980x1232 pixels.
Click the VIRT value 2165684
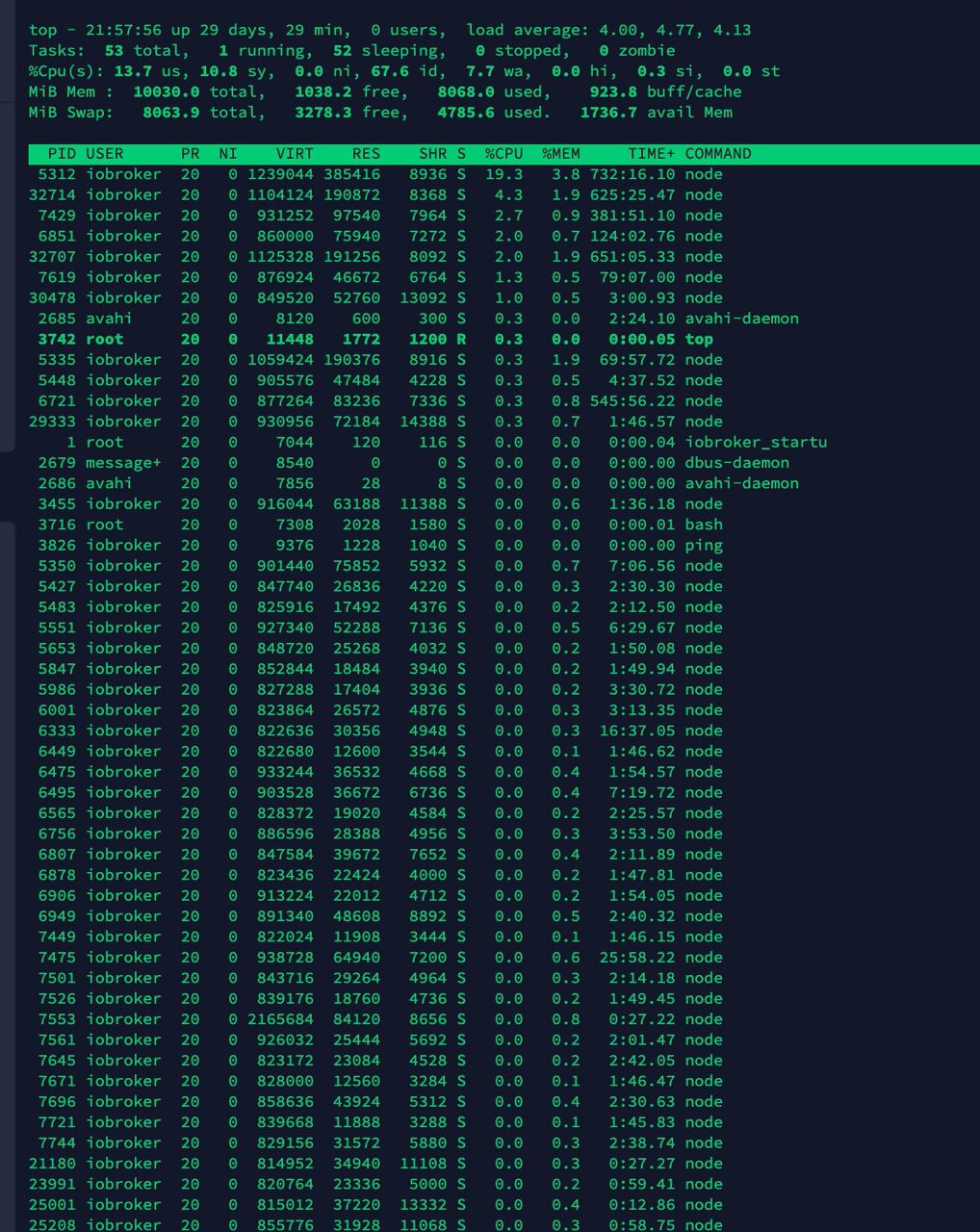(x=280, y=1019)
